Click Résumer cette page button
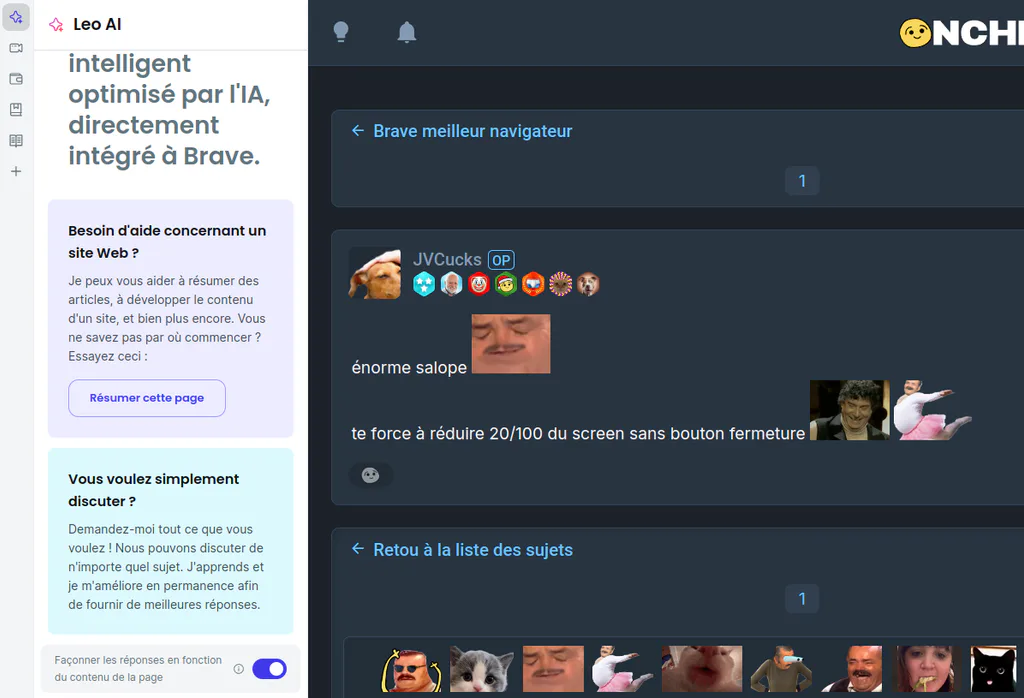Viewport: 1024px width, 698px height. coord(147,398)
